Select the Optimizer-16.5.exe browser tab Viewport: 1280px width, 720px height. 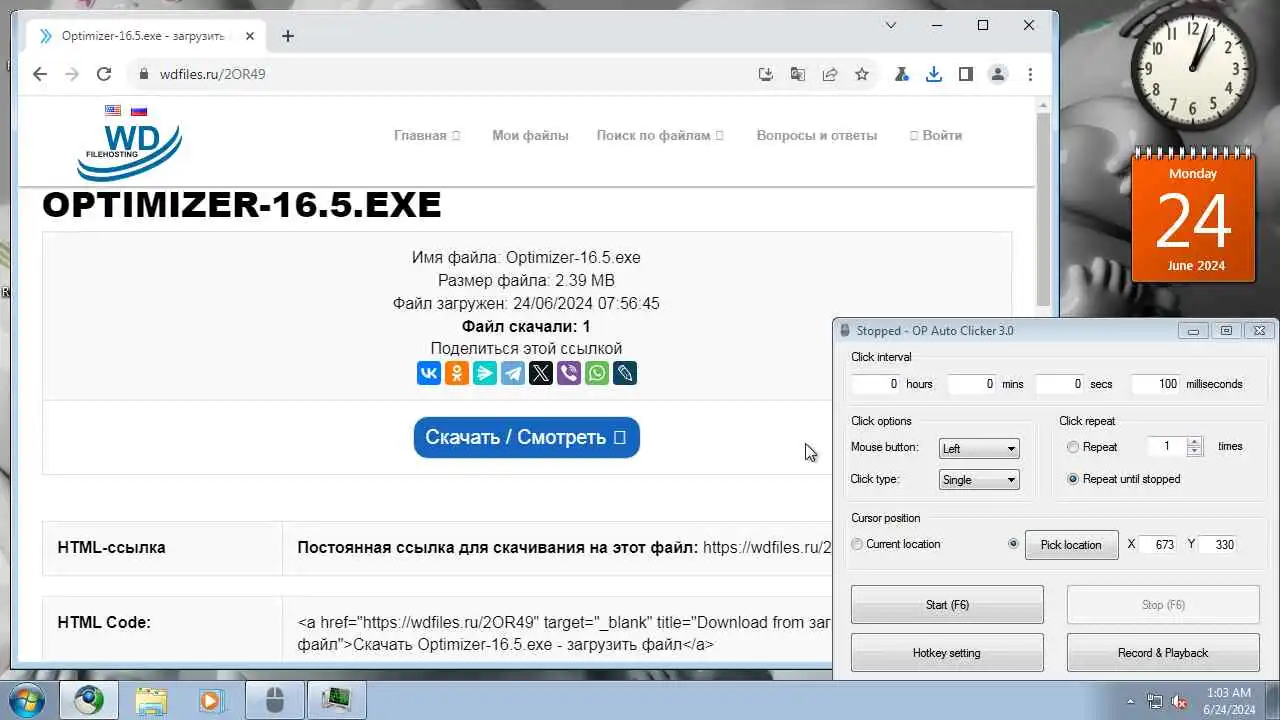click(145, 36)
